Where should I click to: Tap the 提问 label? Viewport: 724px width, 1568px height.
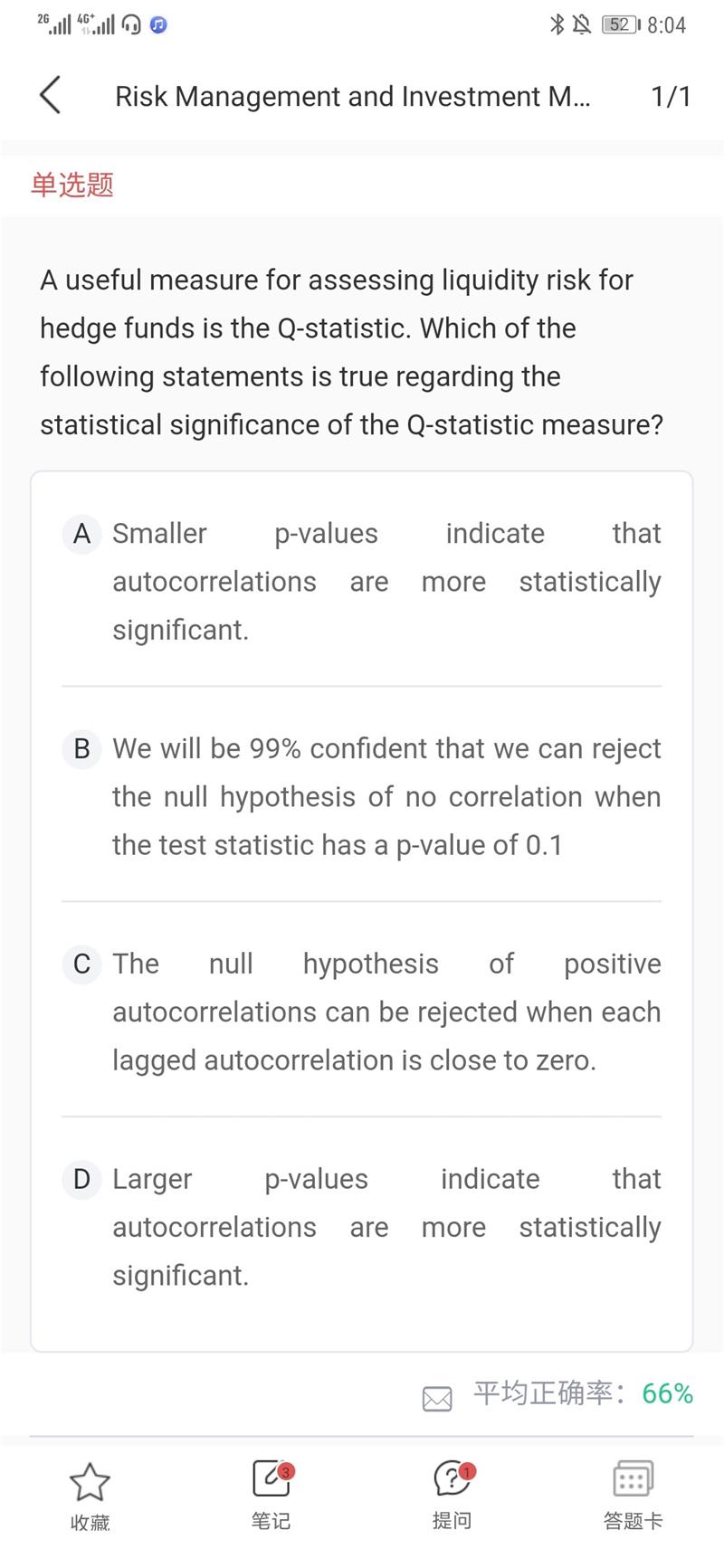(452, 1521)
